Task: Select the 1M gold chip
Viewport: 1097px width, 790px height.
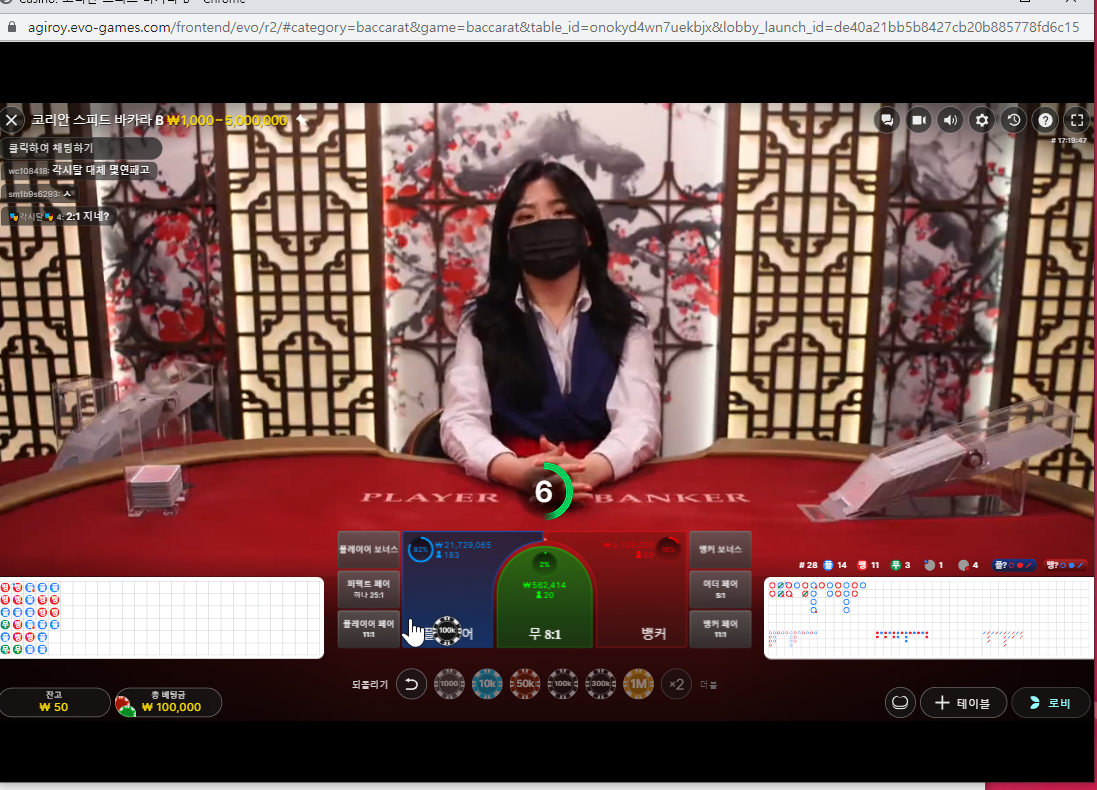Action: pos(638,684)
